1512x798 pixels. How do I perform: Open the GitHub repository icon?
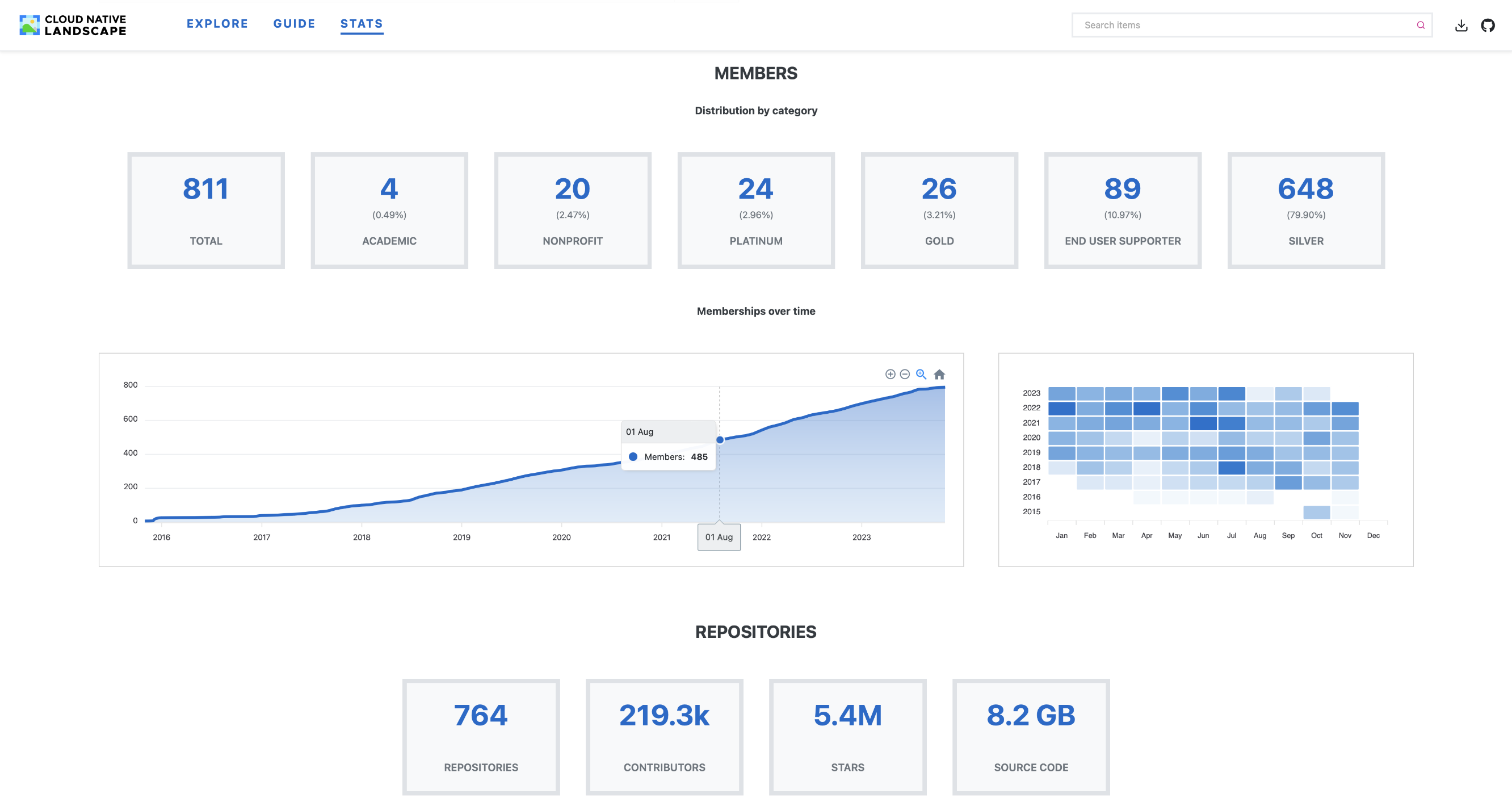[x=1488, y=25]
